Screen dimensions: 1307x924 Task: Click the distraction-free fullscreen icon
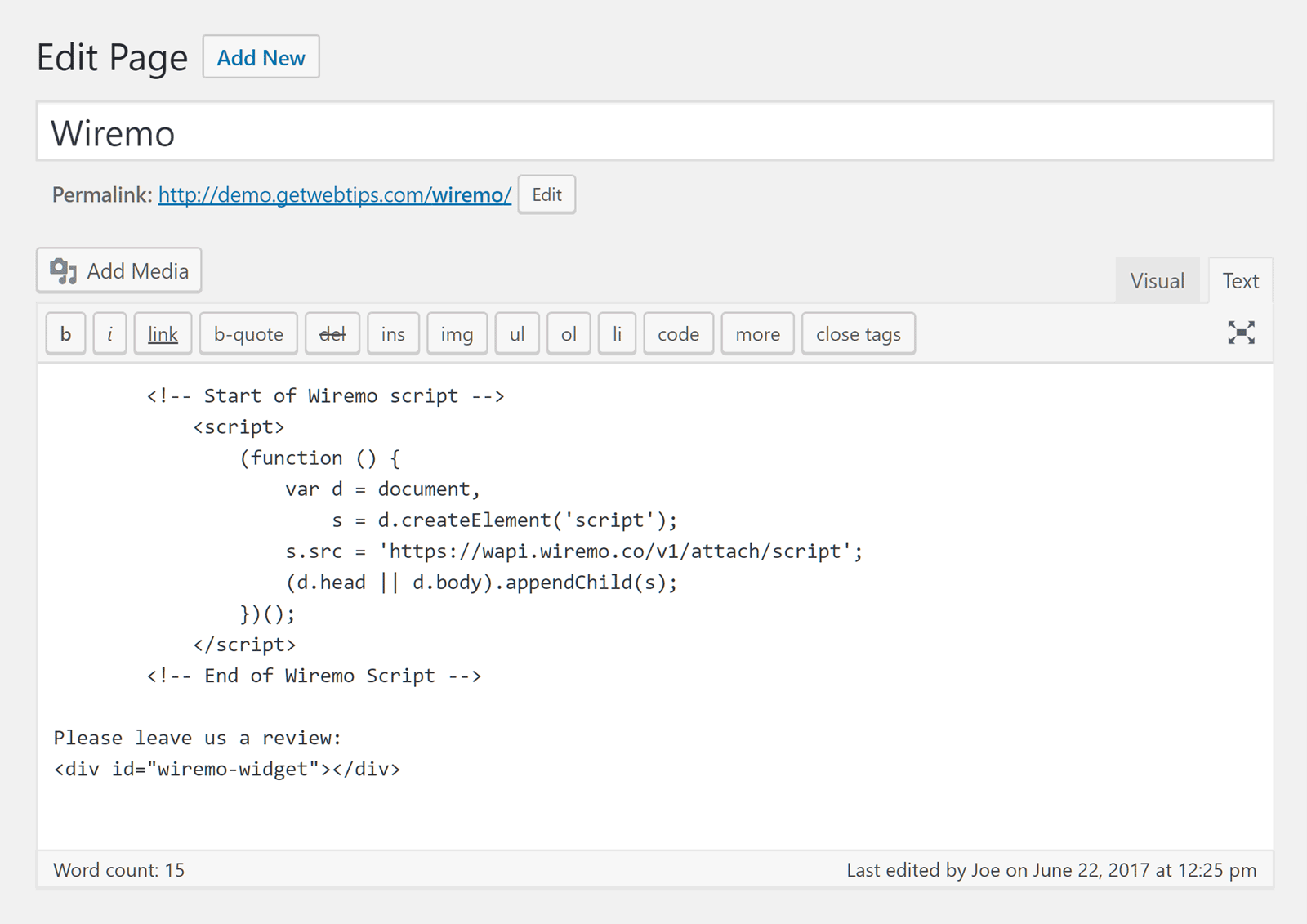[1241, 333]
